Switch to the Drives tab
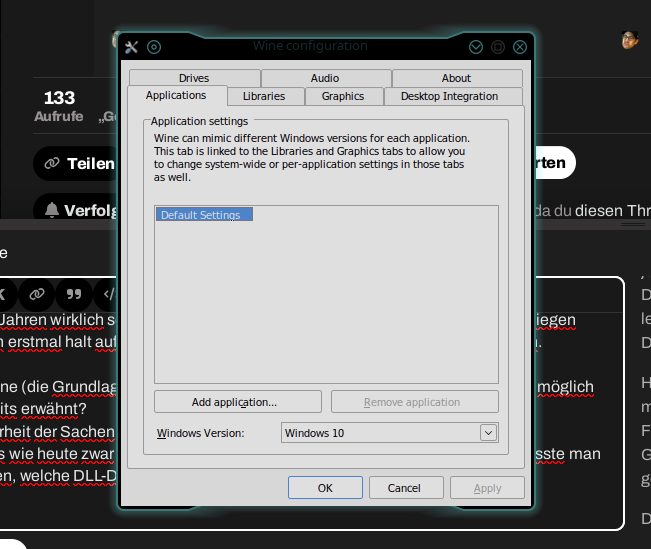Image resolution: width=651 pixels, height=549 pixels. point(194,78)
